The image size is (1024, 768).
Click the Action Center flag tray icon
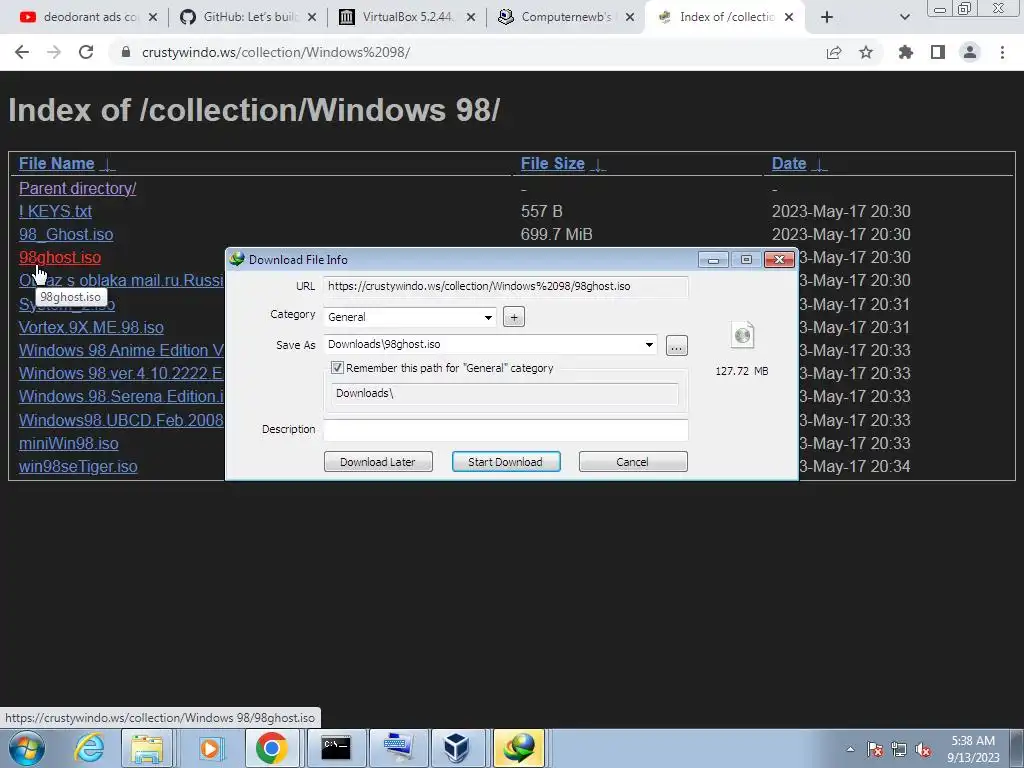click(x=875, y=749)
